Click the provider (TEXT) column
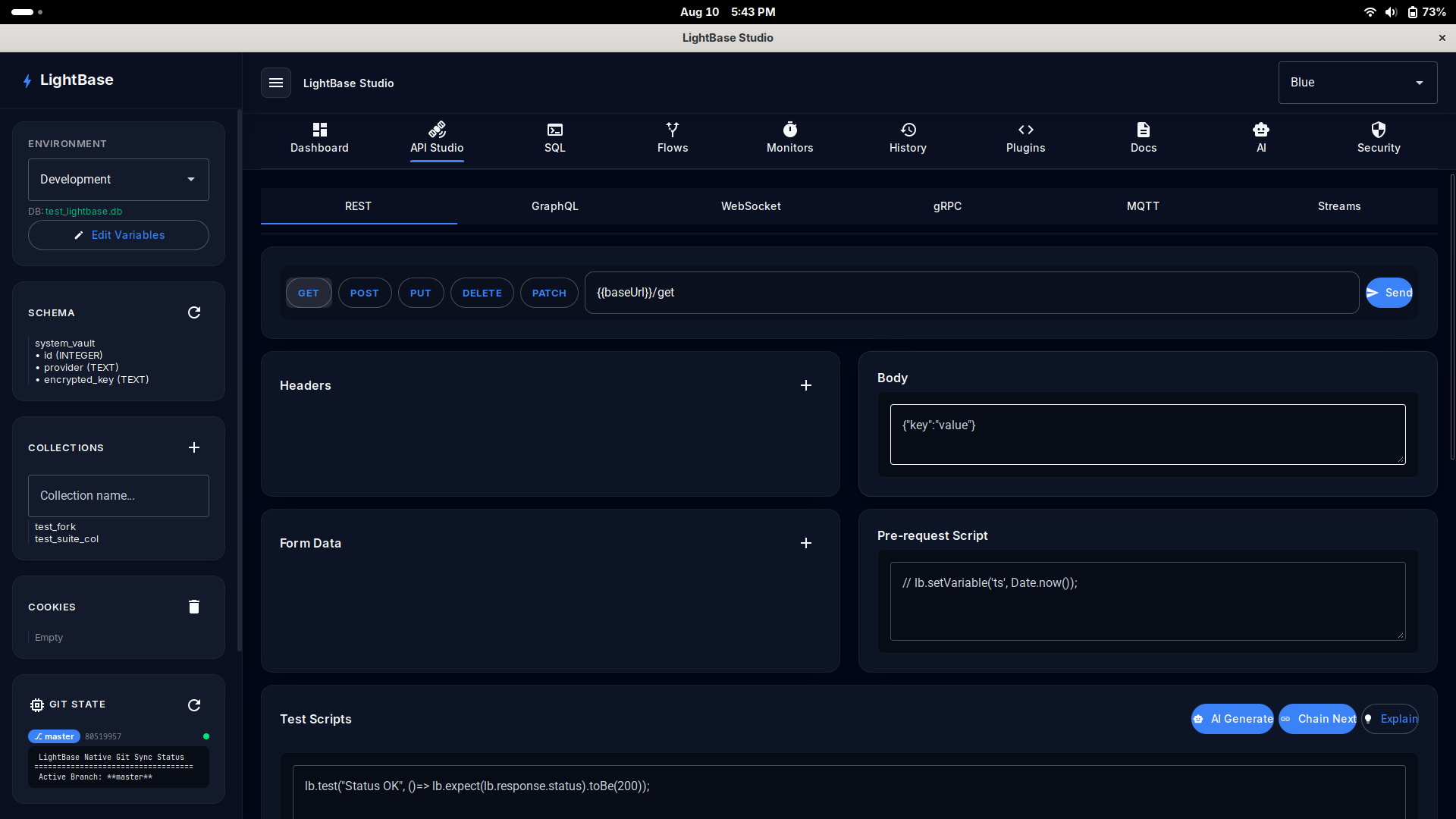The image size is (1456, 819). (81, 368)
